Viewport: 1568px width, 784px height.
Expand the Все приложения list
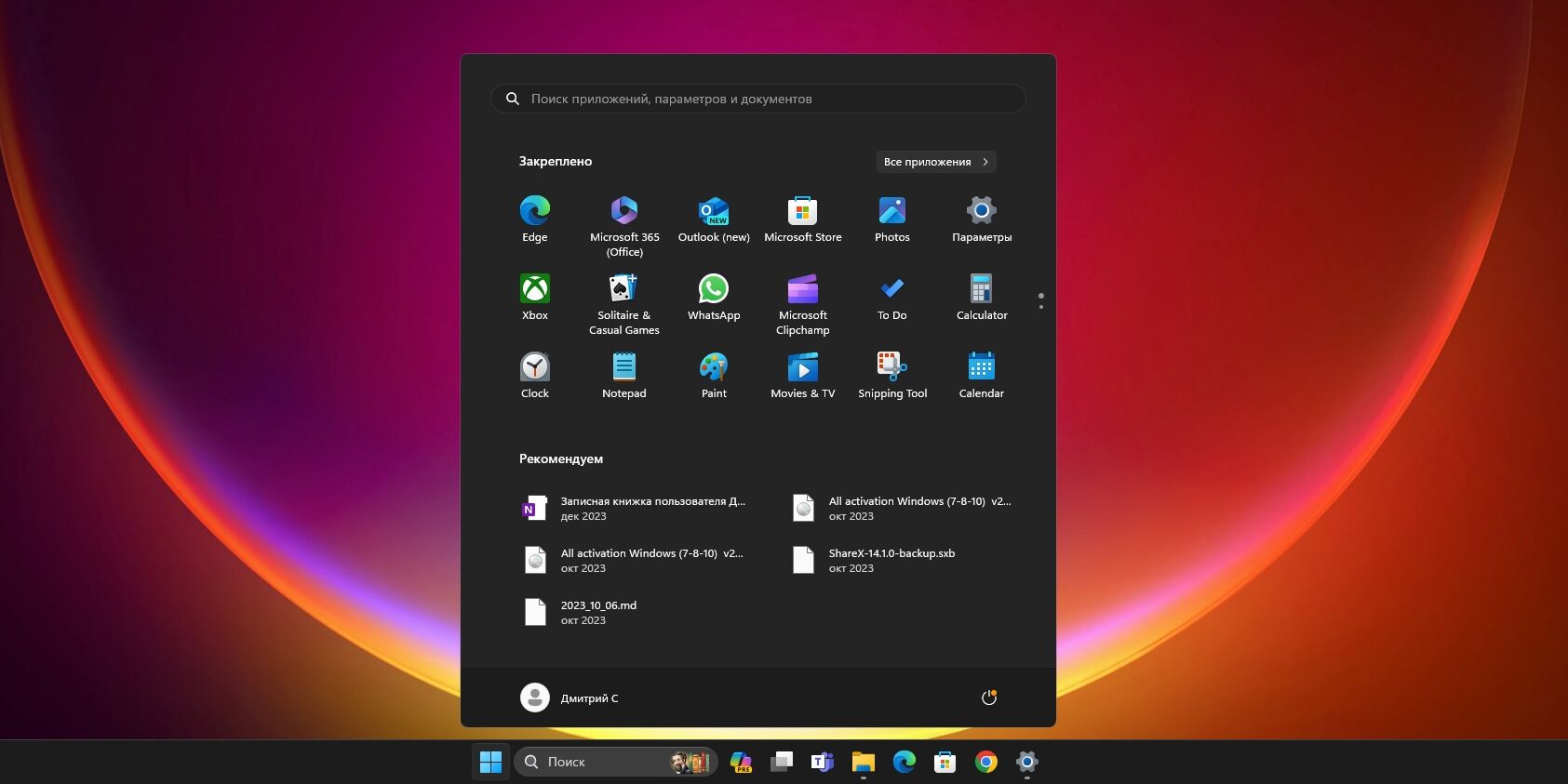coord(935,162)
